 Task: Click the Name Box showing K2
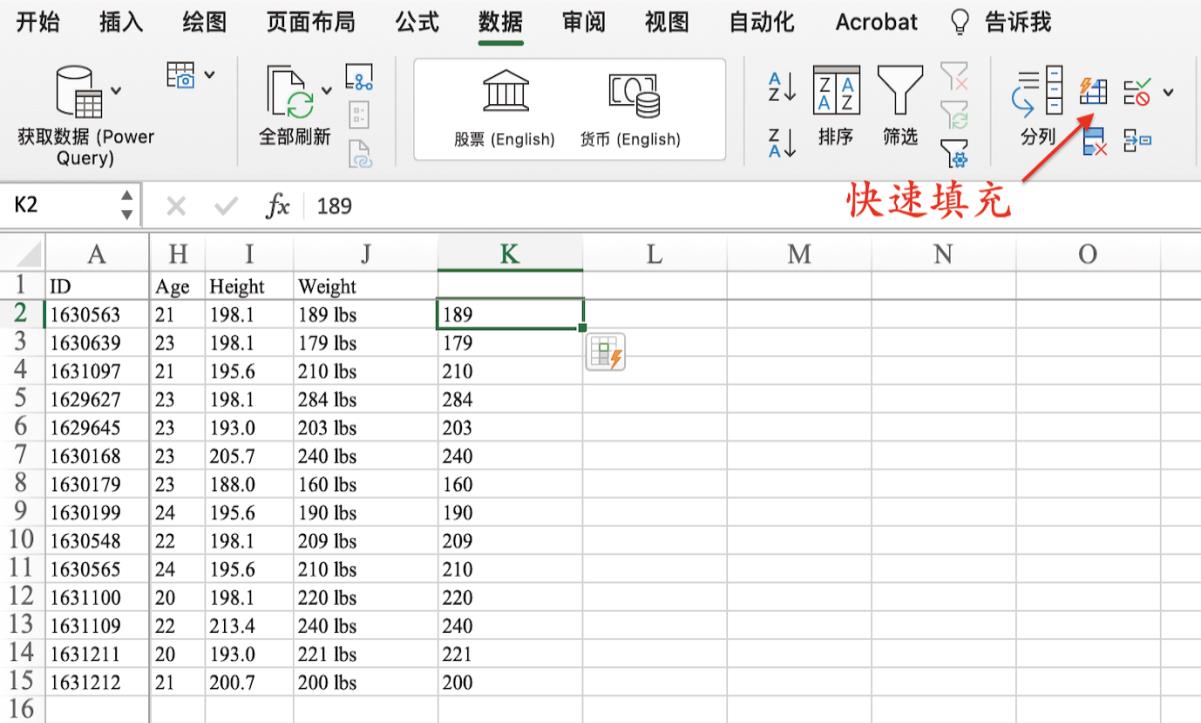click(60, 205)
